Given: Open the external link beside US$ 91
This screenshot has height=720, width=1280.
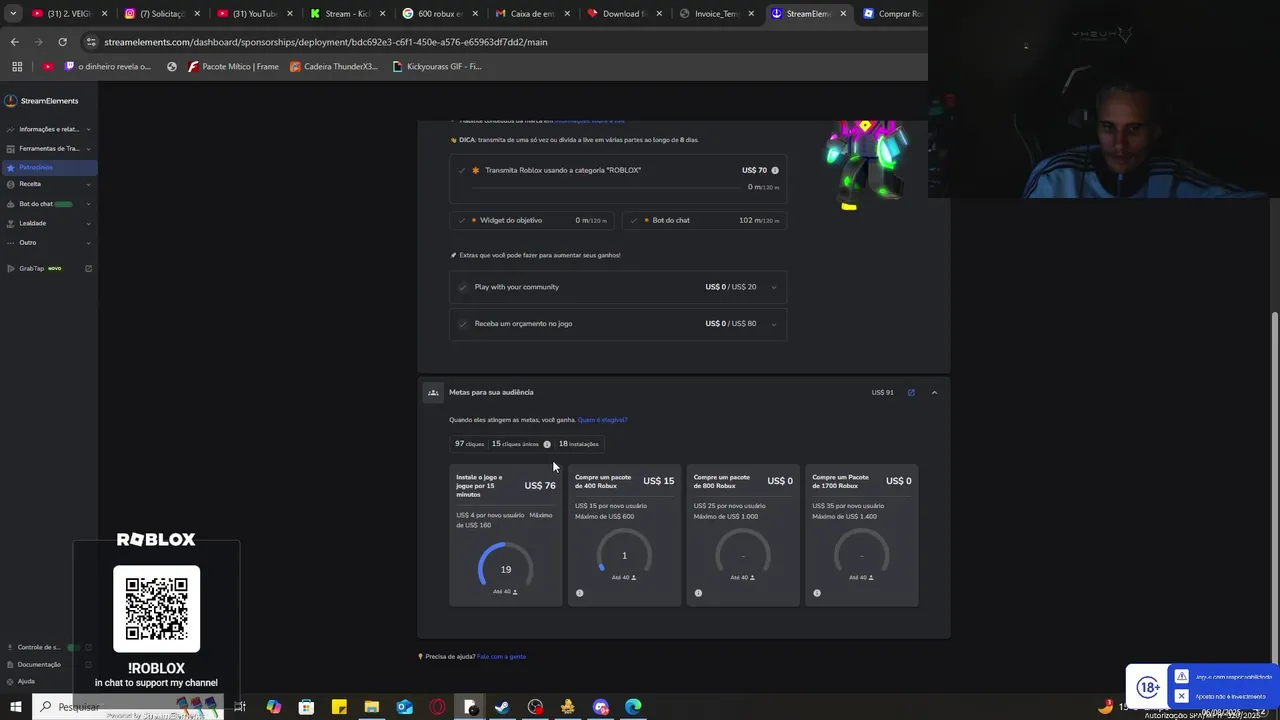Looking at the screenshot, I should pos(911,392).
